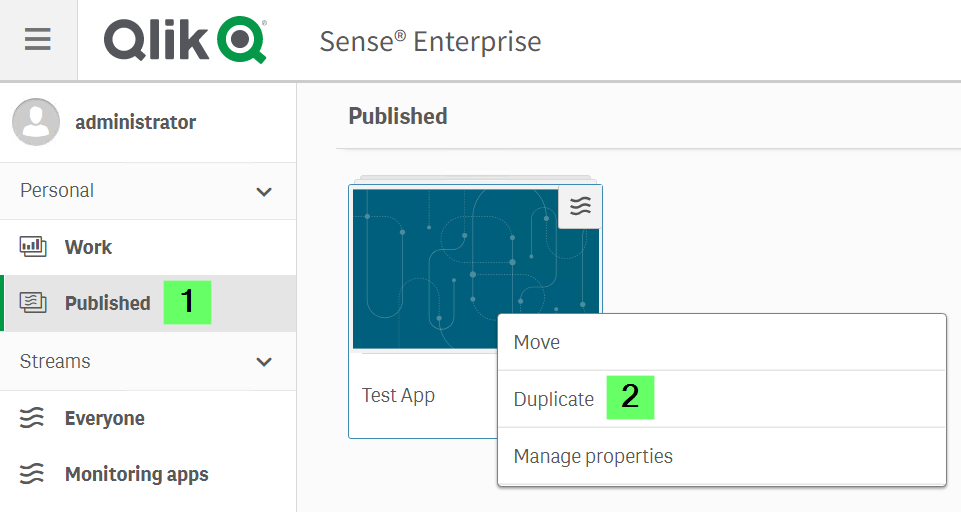
Task: Click the Test App name label
Action: pyautogui.click(x=398, y=395)
